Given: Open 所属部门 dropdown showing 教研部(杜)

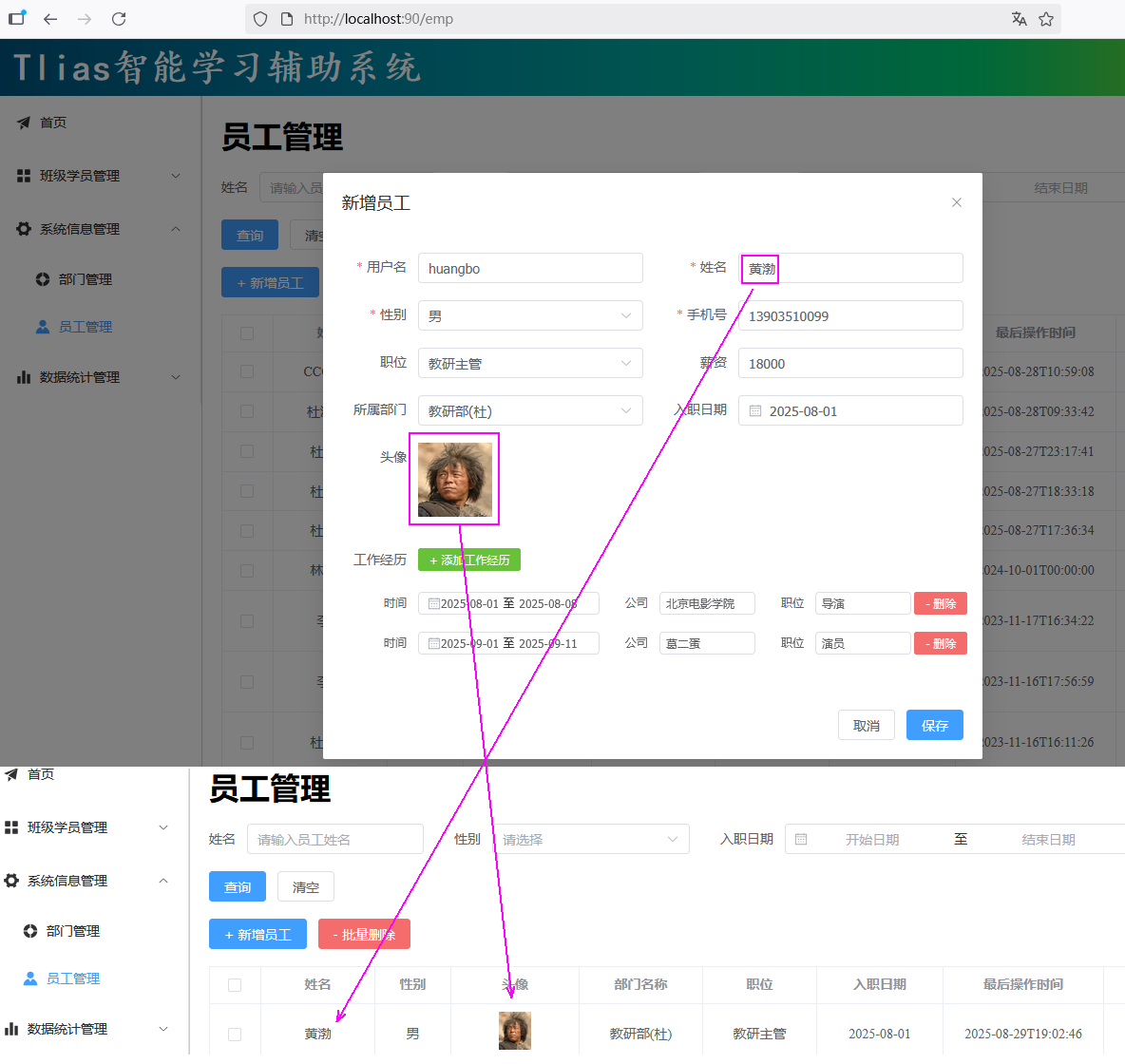Looking at the screenshot, I should coord(530,411).
